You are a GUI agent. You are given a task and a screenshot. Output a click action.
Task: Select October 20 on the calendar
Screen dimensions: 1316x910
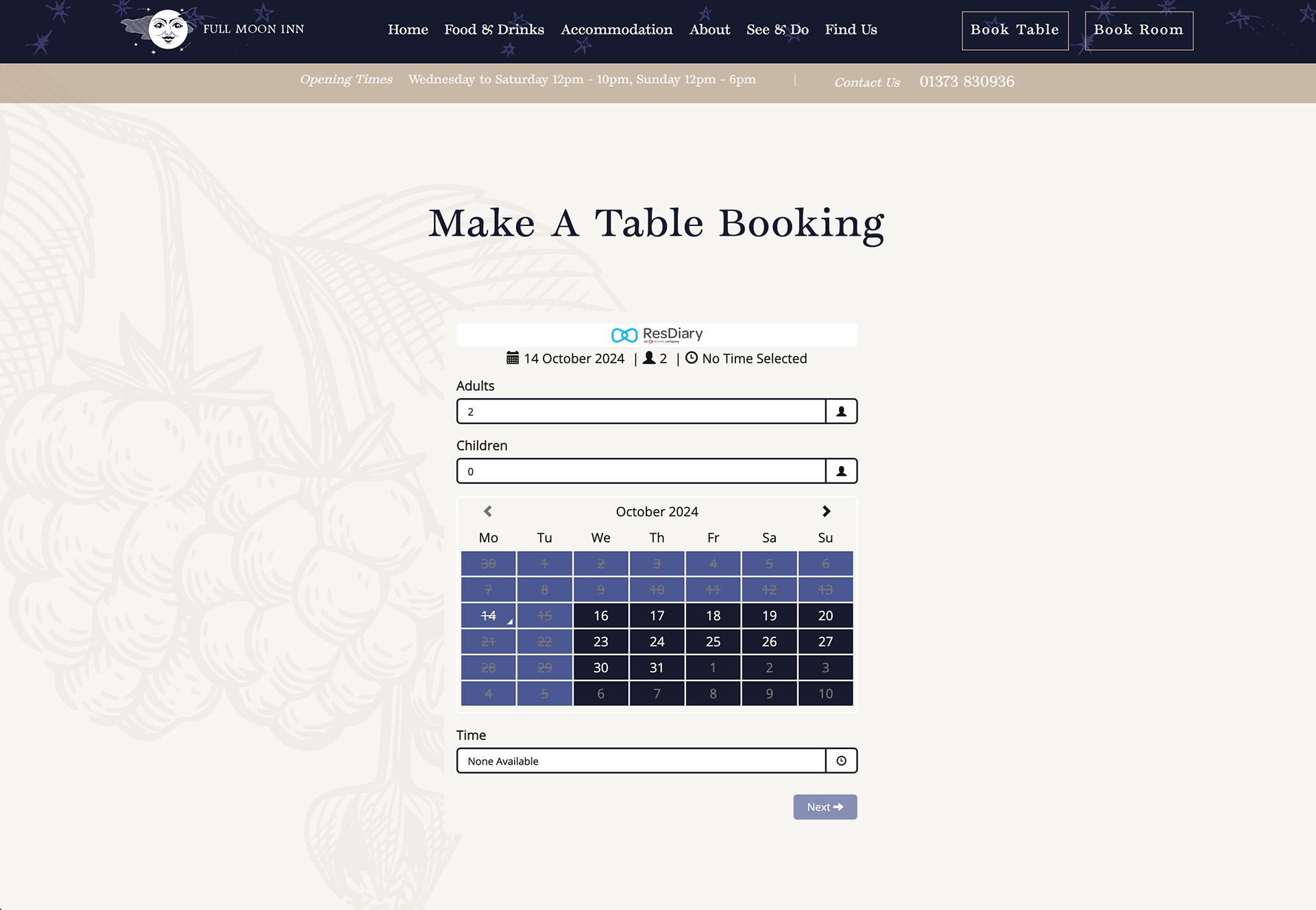coord(826,615)
